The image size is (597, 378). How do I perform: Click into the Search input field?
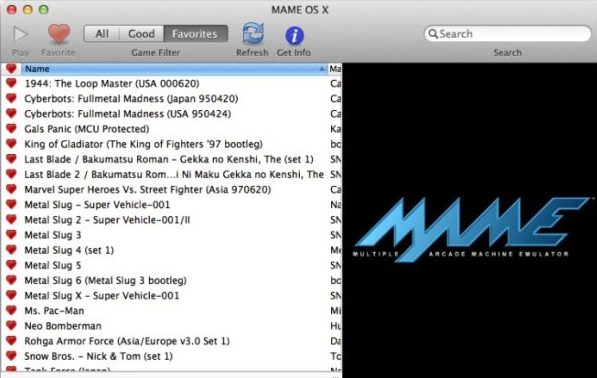508,34
